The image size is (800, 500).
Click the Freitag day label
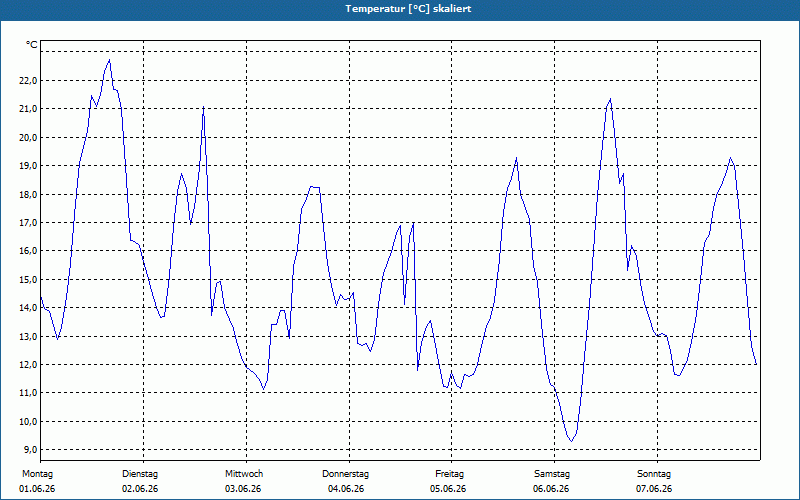pyautogui.click(x=449, y=474)
